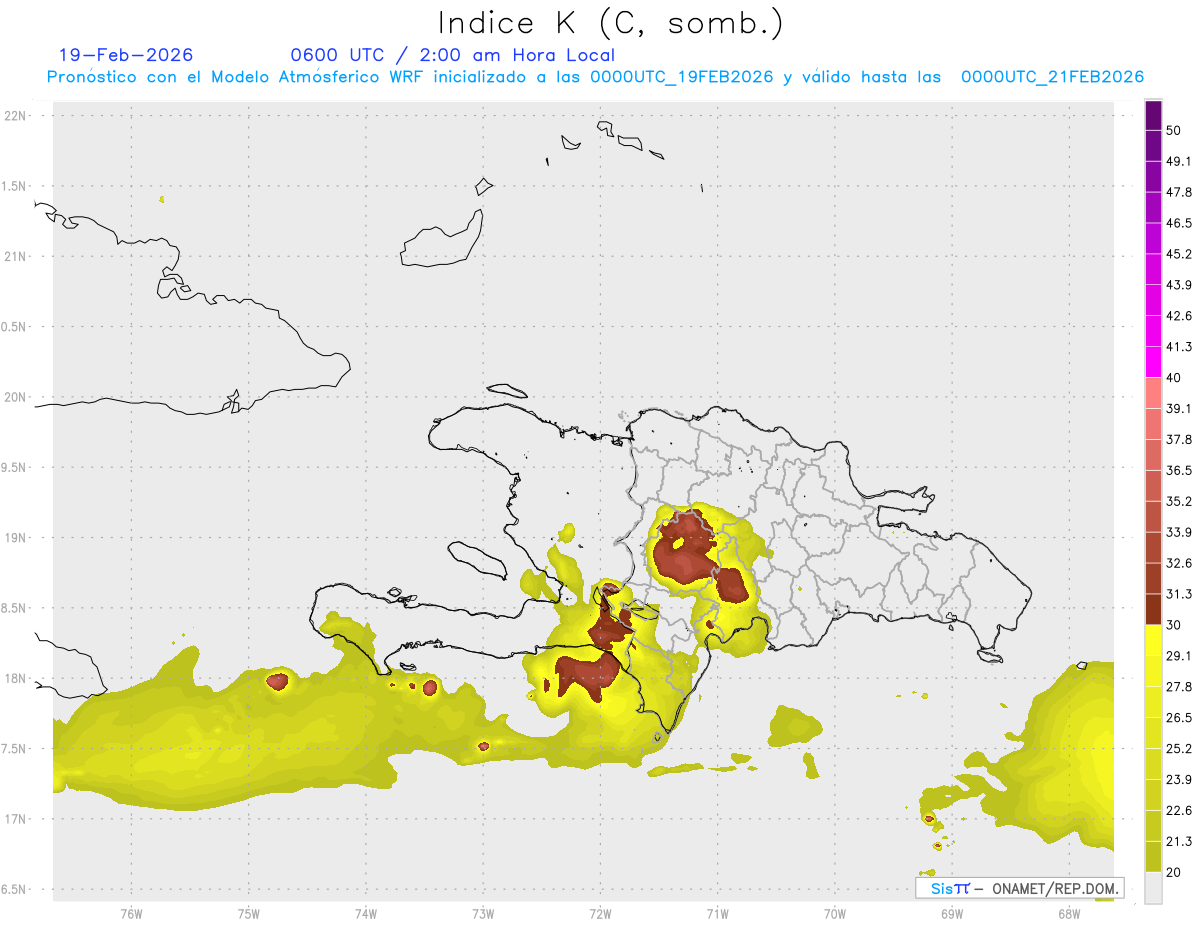Click the "73W" longitude label
This screenshot has height=927, width=1200.
tap(483, 914)
